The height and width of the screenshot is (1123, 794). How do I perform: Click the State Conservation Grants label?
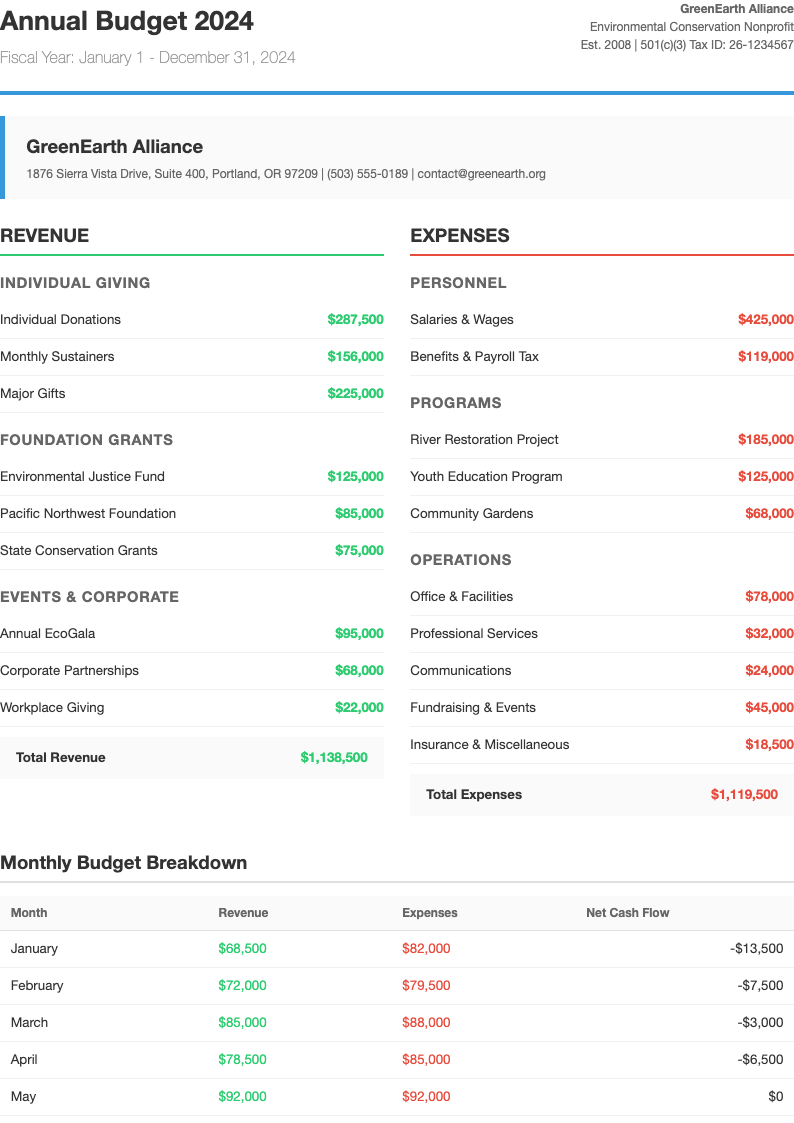coord(79,551)
